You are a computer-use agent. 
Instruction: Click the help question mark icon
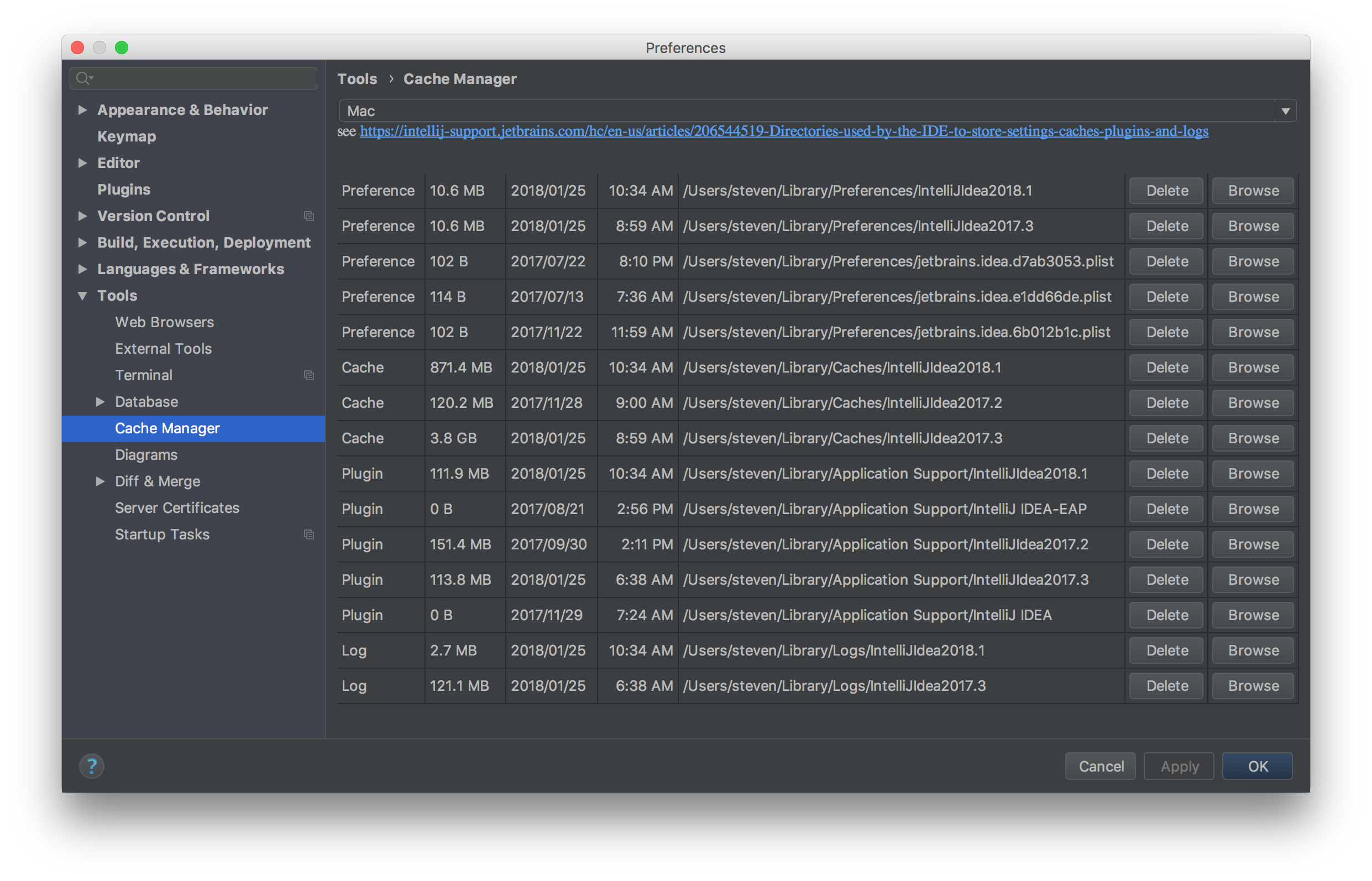92,766
